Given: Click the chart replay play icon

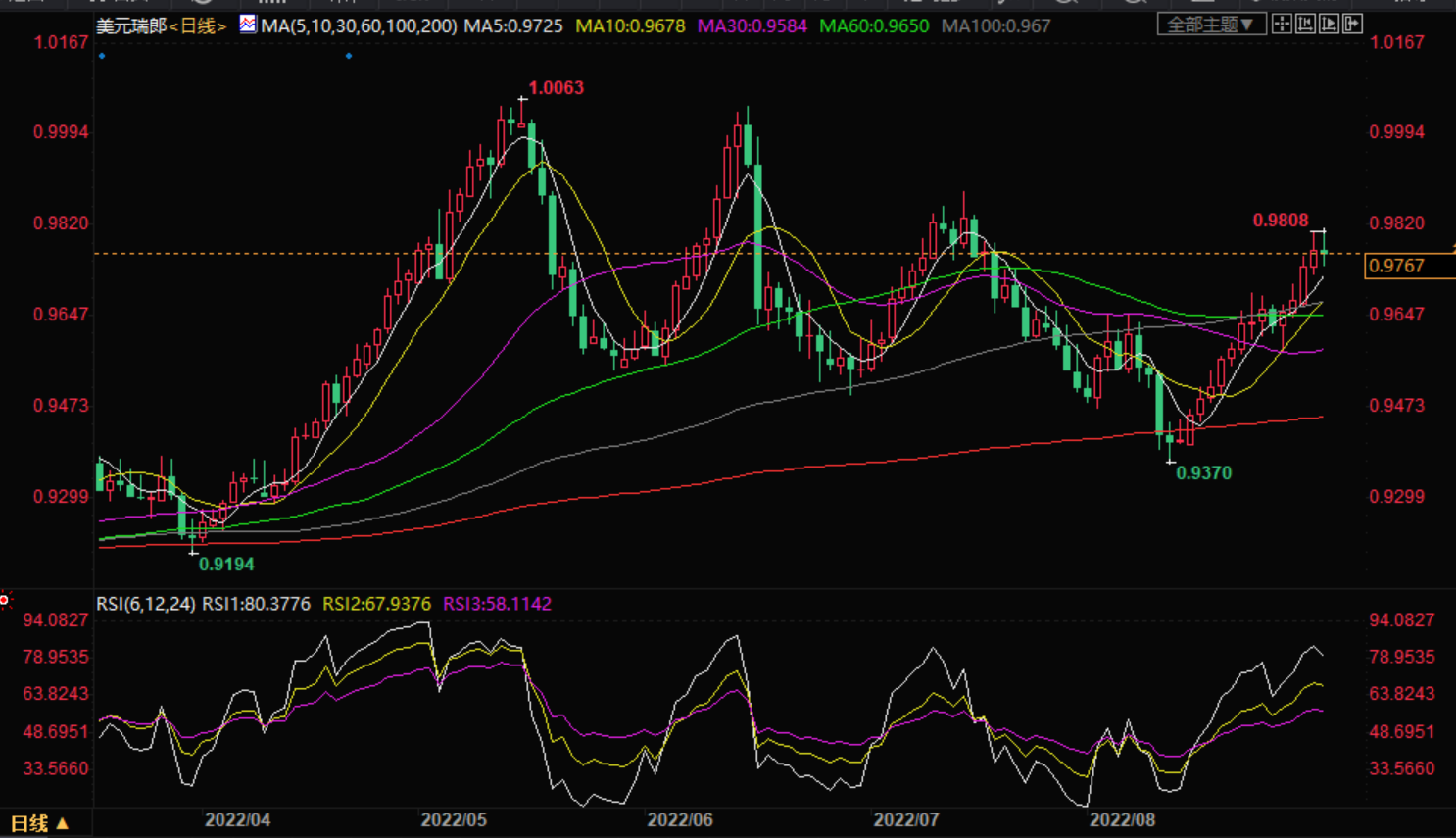Looking at the screenshot, I should (x=1329, y=25).
